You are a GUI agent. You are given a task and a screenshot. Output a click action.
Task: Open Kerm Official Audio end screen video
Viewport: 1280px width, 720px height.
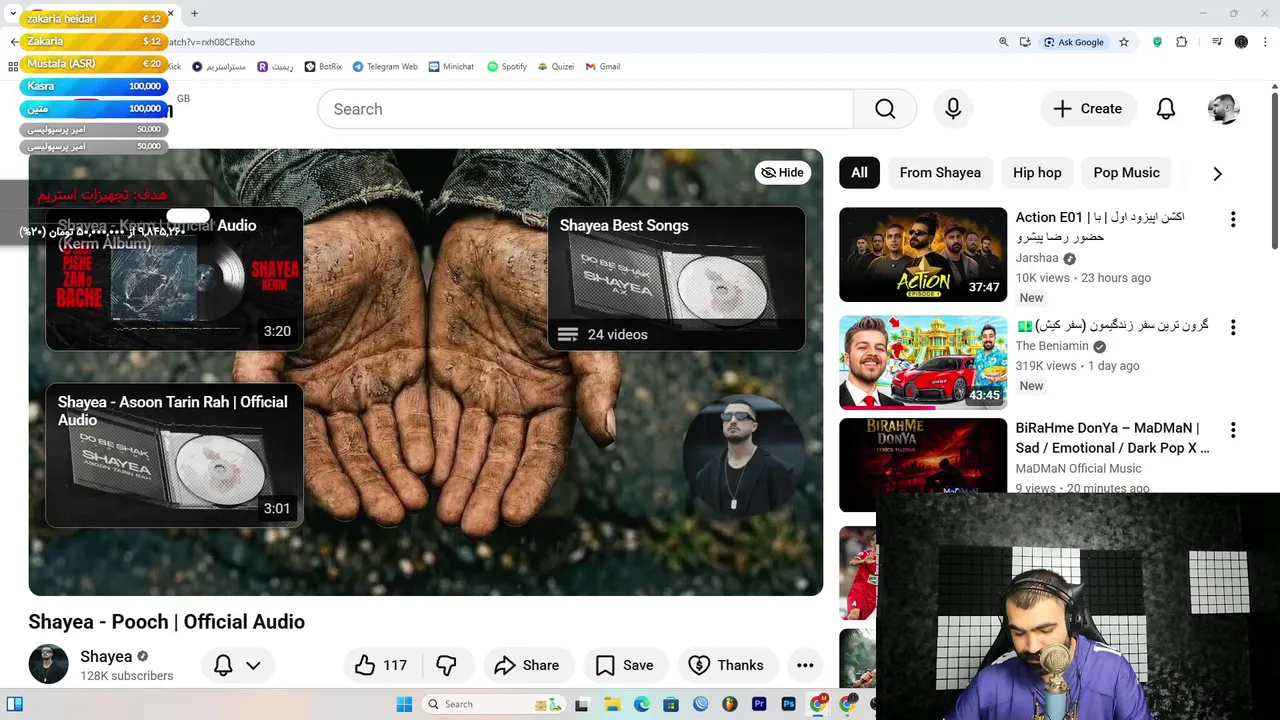tap(174, 279)
